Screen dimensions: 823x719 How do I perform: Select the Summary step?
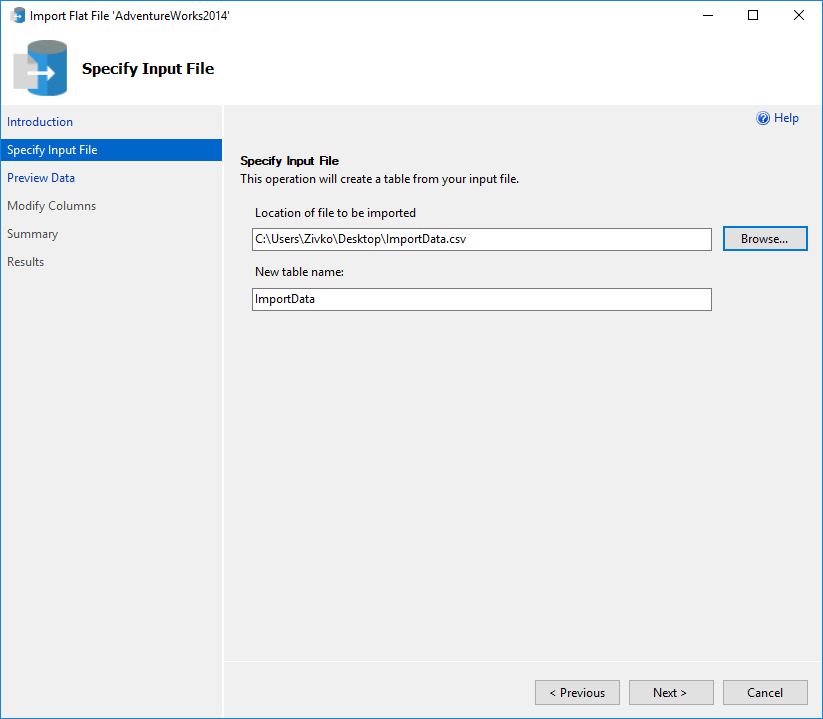coord(32,233)
